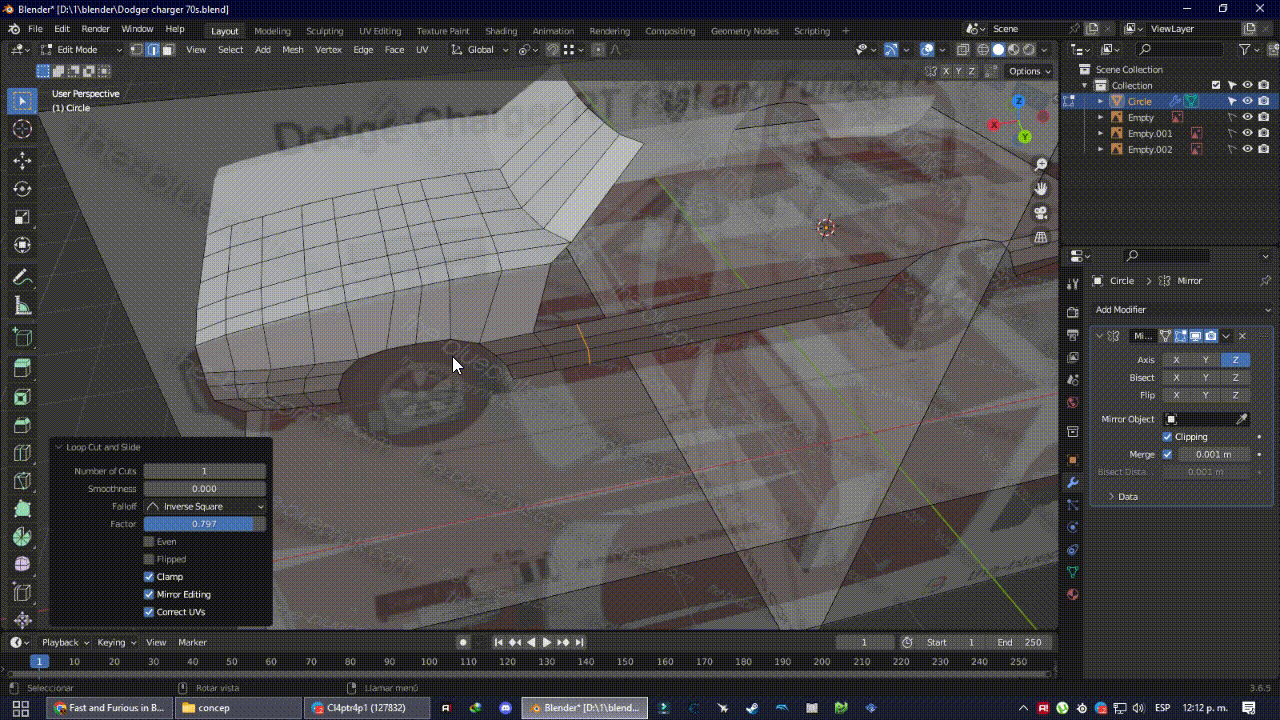Select the Extrude Region tool
This screenshot has height=720, width=1280.
tap(22, 369)
